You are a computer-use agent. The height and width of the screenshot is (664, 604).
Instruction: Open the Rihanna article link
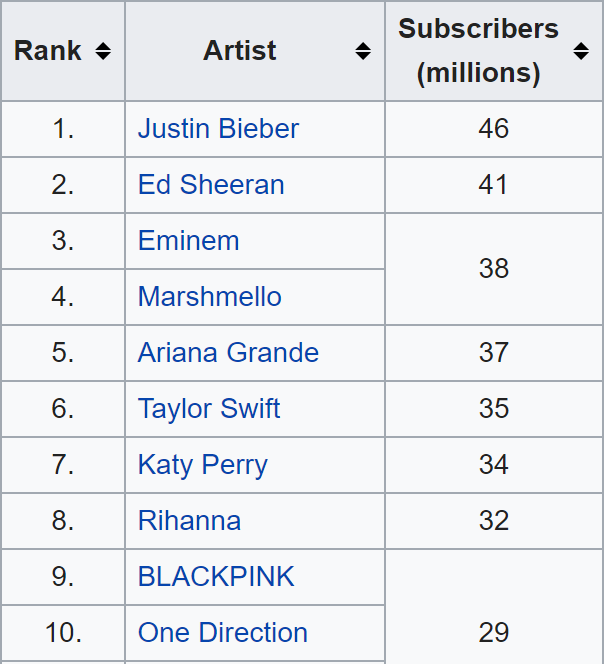tap(189, 520)
